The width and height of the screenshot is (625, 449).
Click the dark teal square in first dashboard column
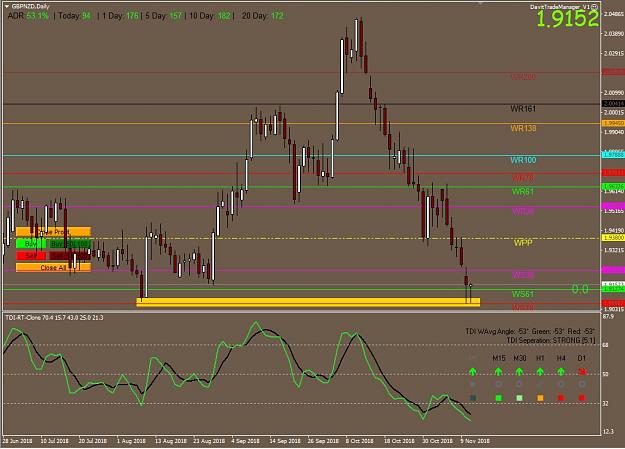click(x=473, y=398)
